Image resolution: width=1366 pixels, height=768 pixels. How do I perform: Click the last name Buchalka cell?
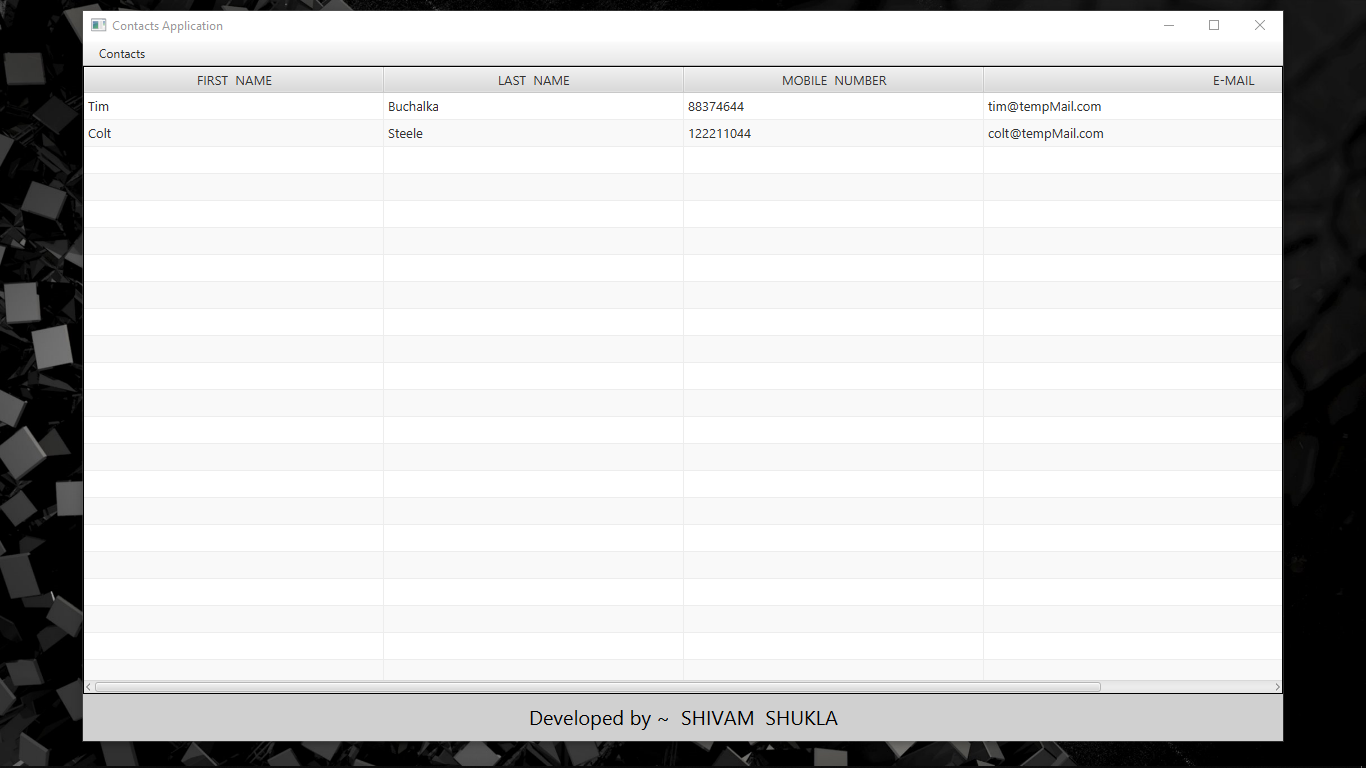point(413,106)
